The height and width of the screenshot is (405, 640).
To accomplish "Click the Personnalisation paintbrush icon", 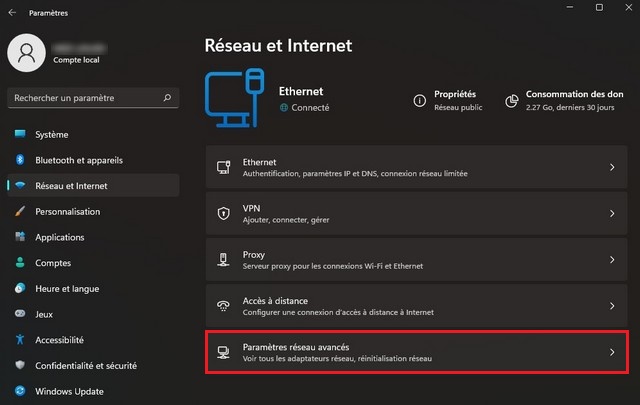I will coord(20,212).
